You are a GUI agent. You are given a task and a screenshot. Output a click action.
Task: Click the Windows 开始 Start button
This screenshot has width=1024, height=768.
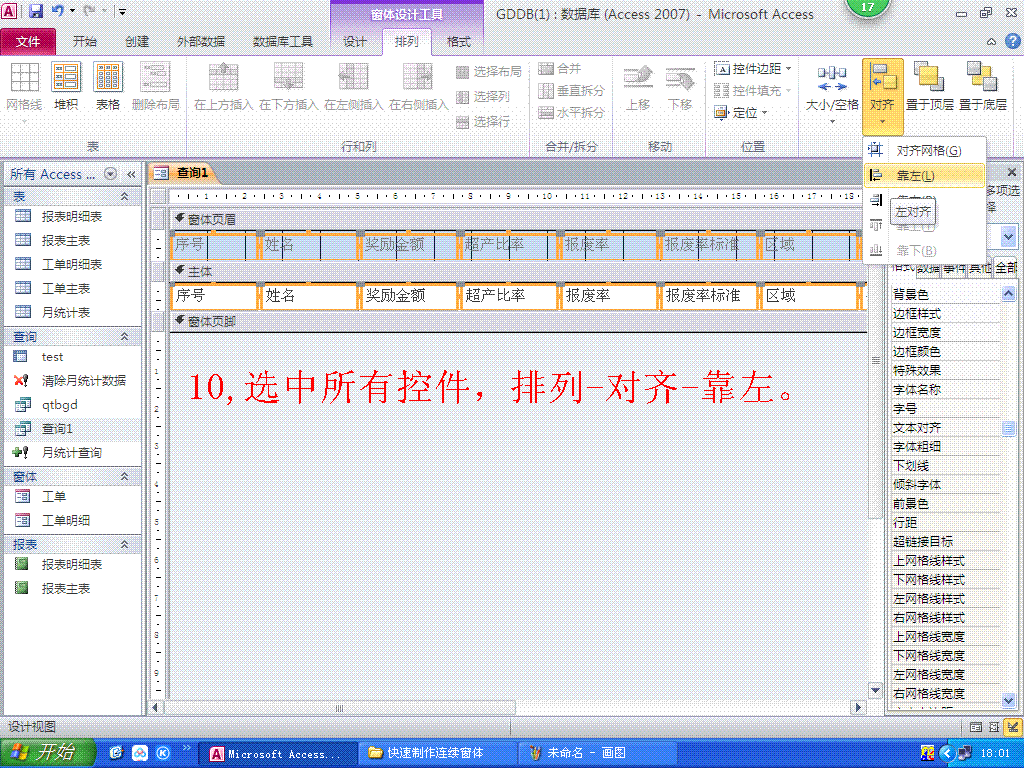(47, 753)
